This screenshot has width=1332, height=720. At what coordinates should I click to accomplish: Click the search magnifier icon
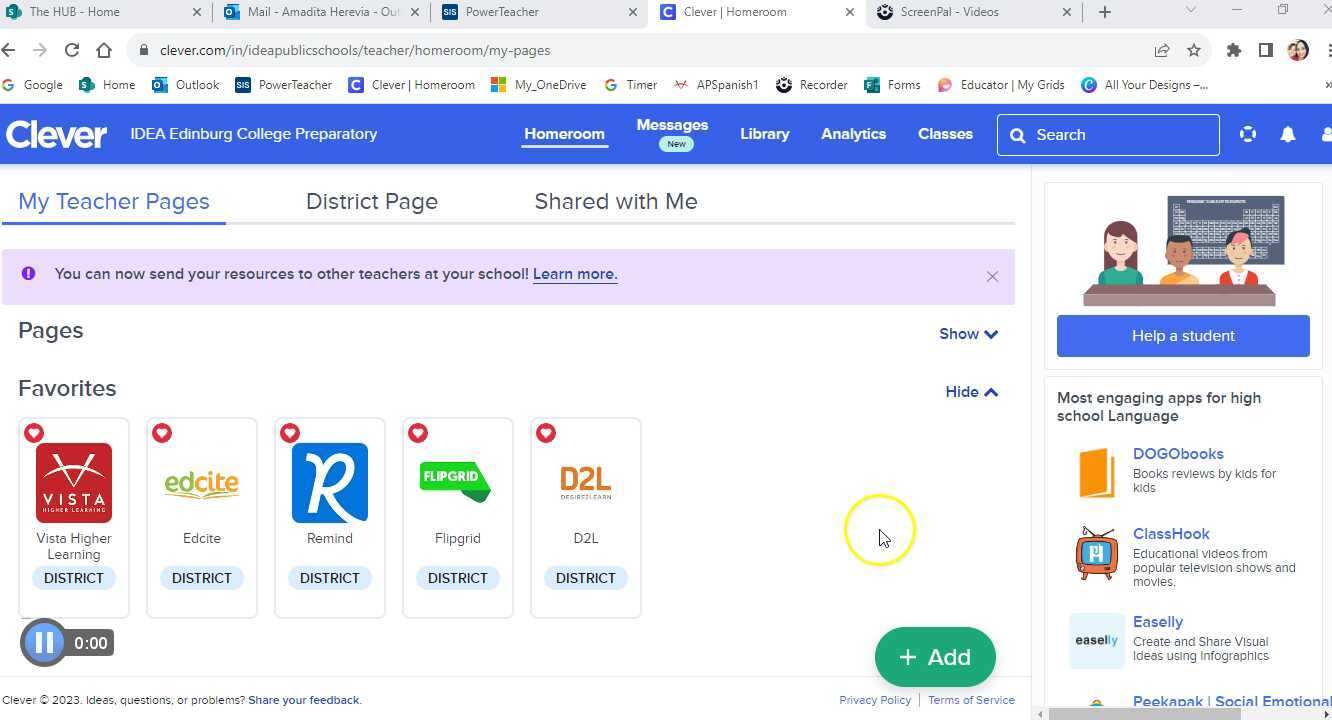(1018, 135)
